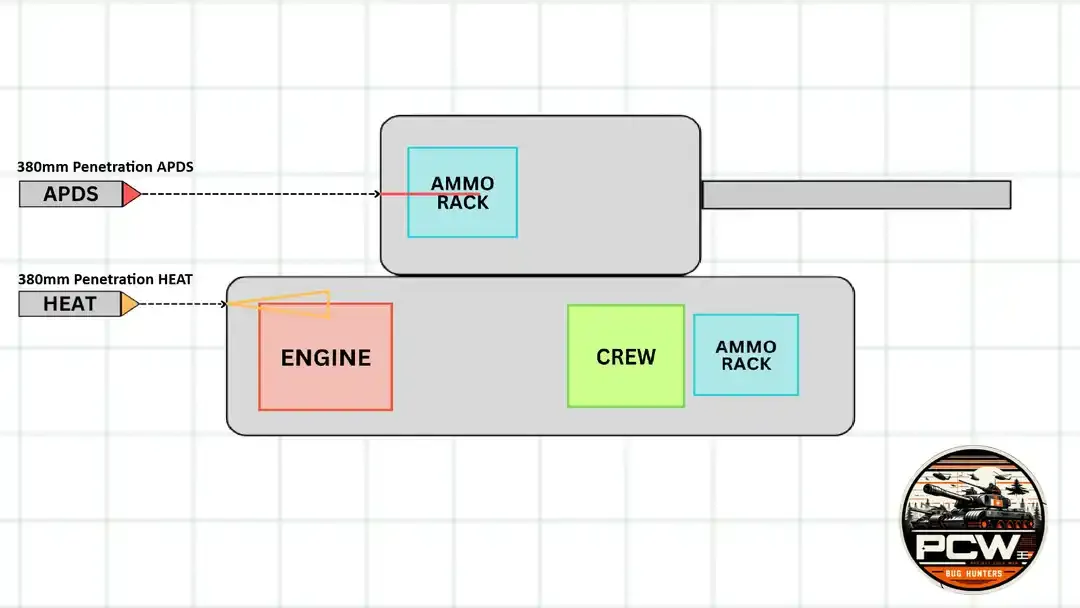Click the 380mm Penetration APDS caption
The image size is (1080, 608).
click(105, 167)
